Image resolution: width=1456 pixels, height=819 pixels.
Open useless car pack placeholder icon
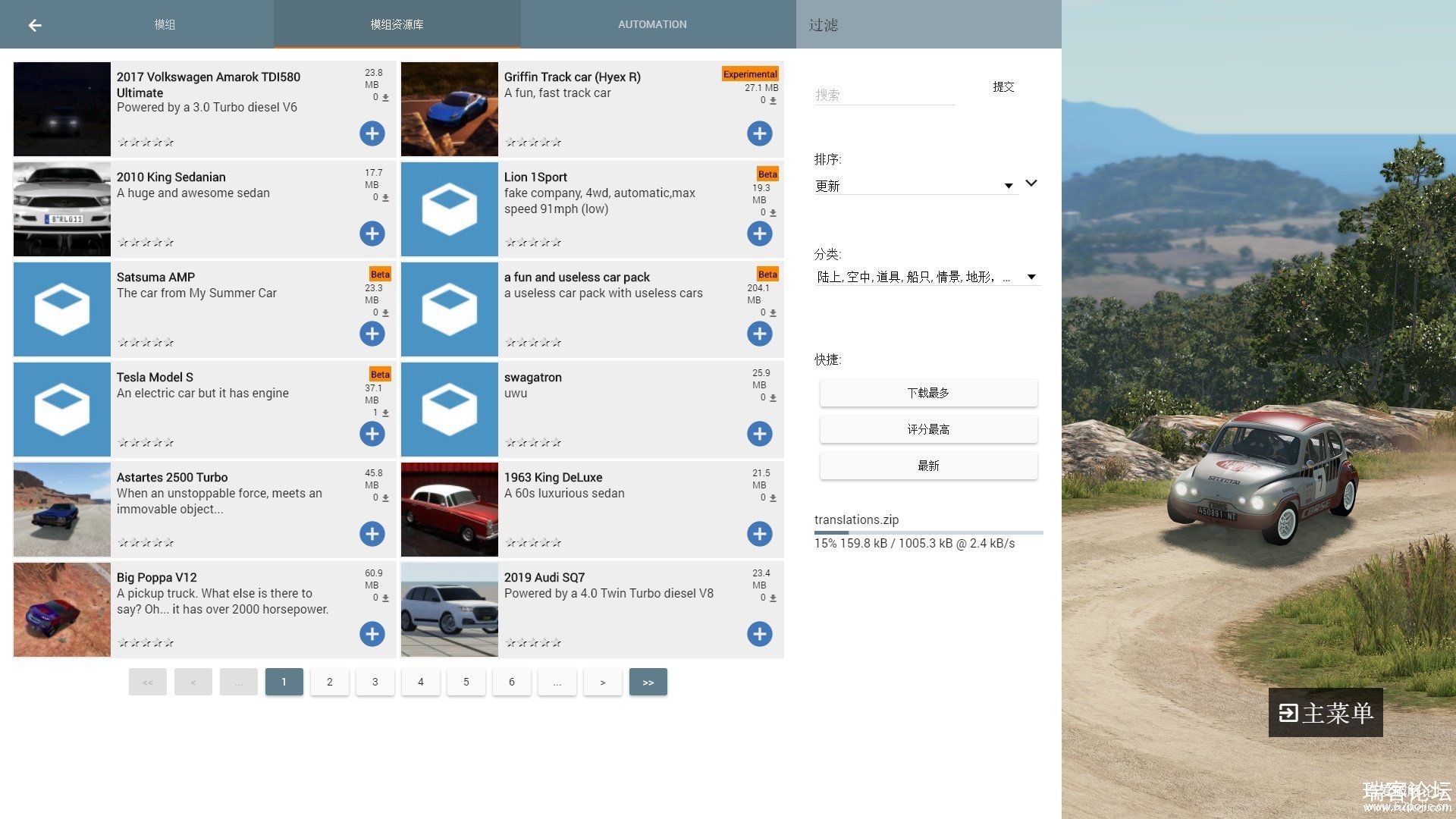450,309
